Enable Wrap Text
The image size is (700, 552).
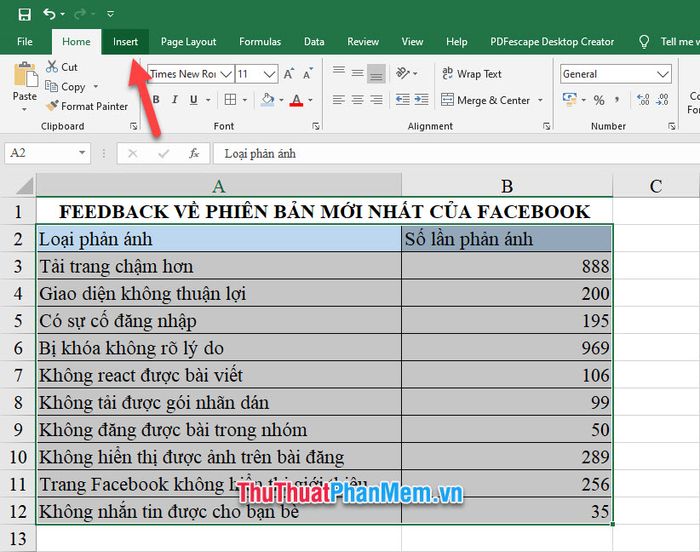(x=471, y=74)
